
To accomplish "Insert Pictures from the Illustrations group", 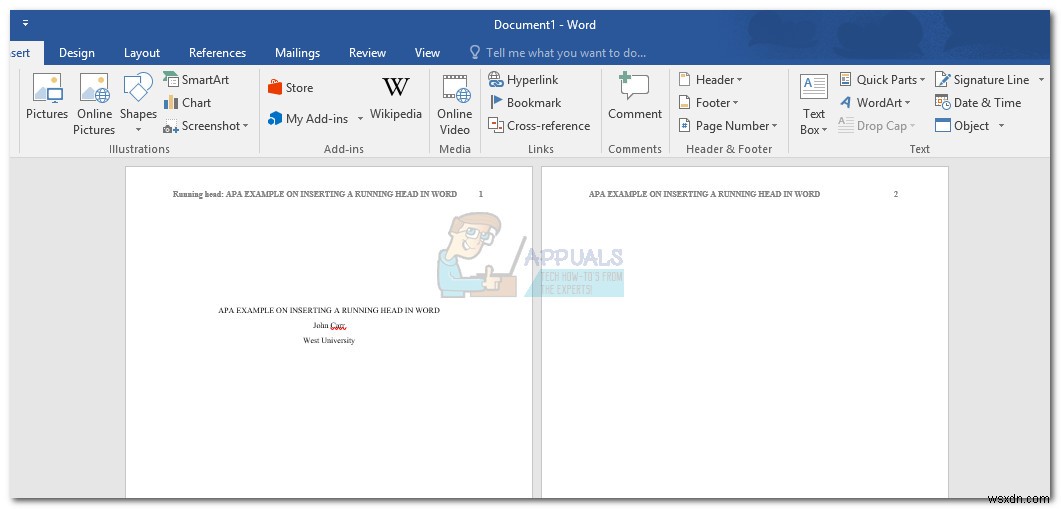I will pos(47,97).
